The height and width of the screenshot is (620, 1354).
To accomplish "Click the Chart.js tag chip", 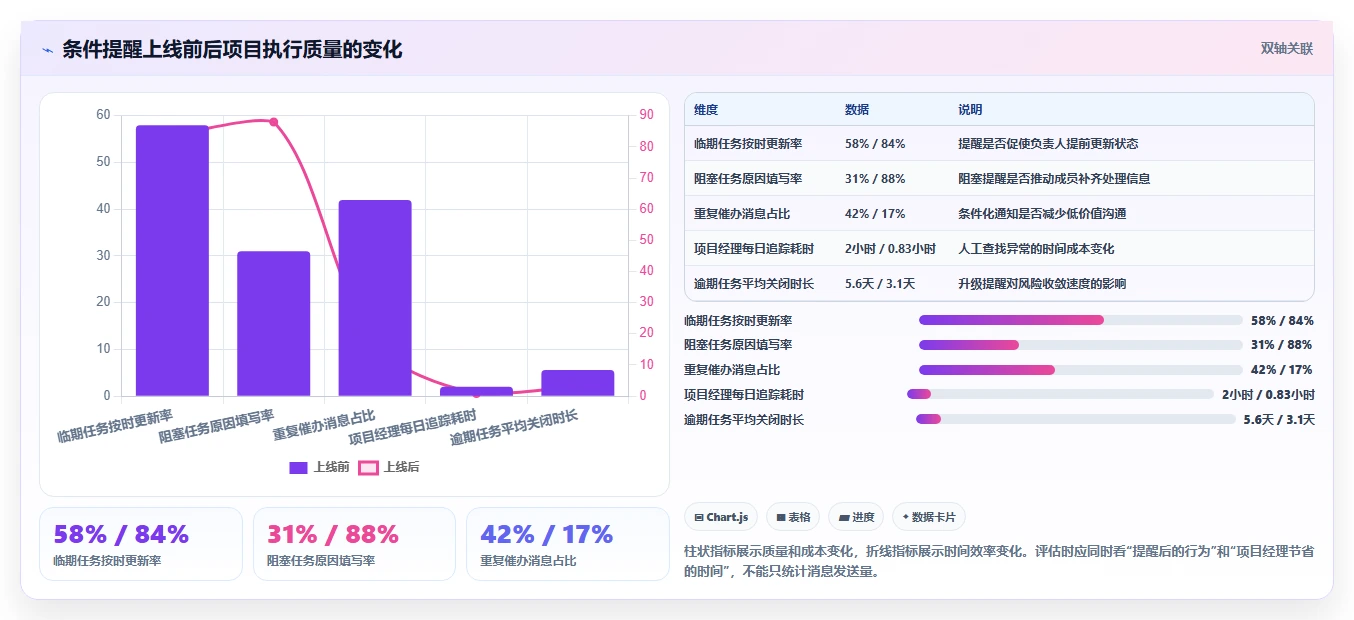I will [721, 517].
